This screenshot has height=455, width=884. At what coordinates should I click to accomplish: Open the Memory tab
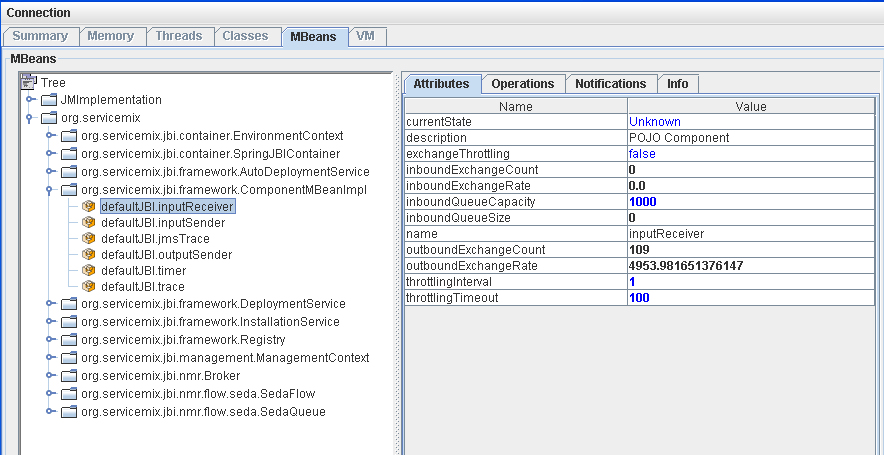pos(111,36)
